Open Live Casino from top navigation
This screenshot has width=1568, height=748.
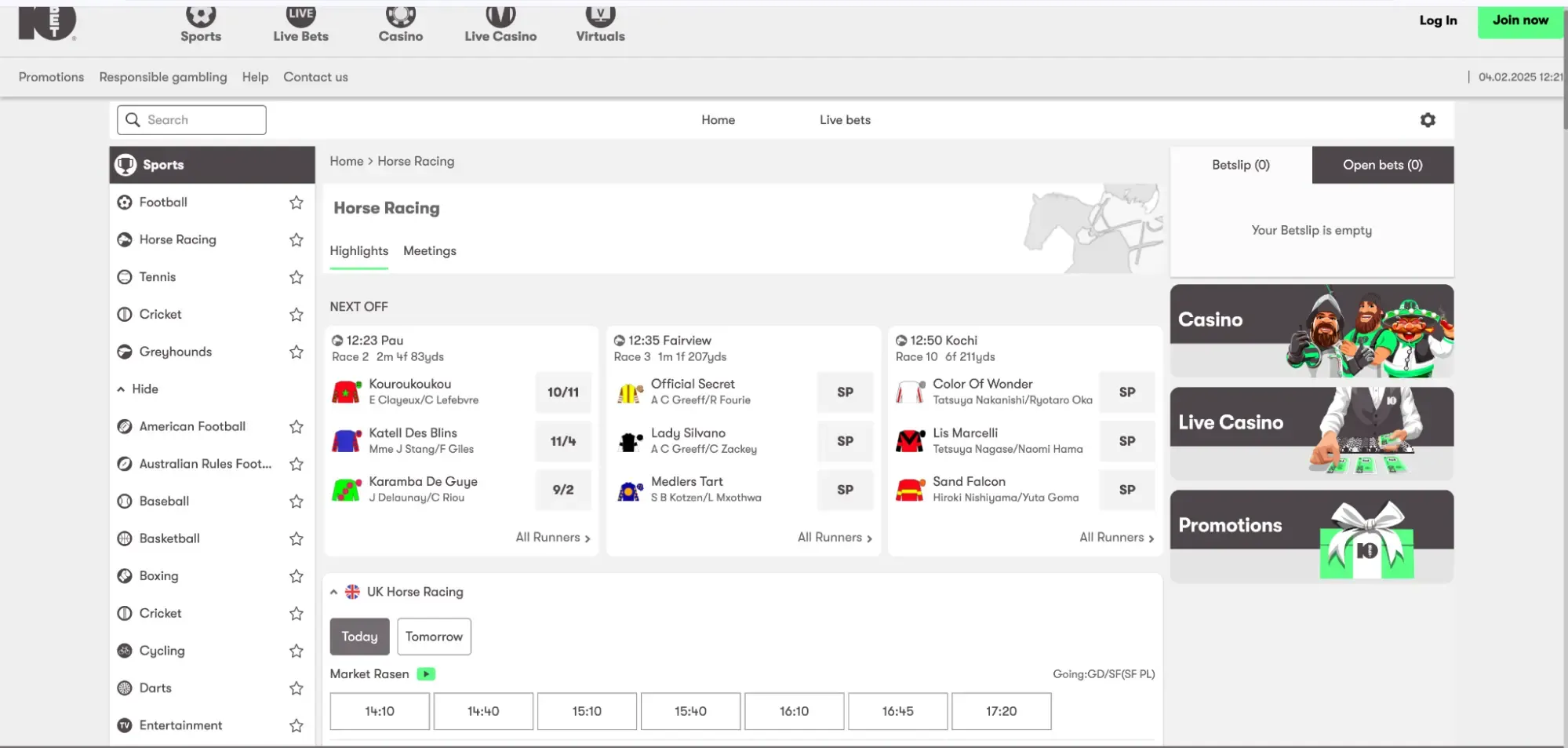coord(500,24)
